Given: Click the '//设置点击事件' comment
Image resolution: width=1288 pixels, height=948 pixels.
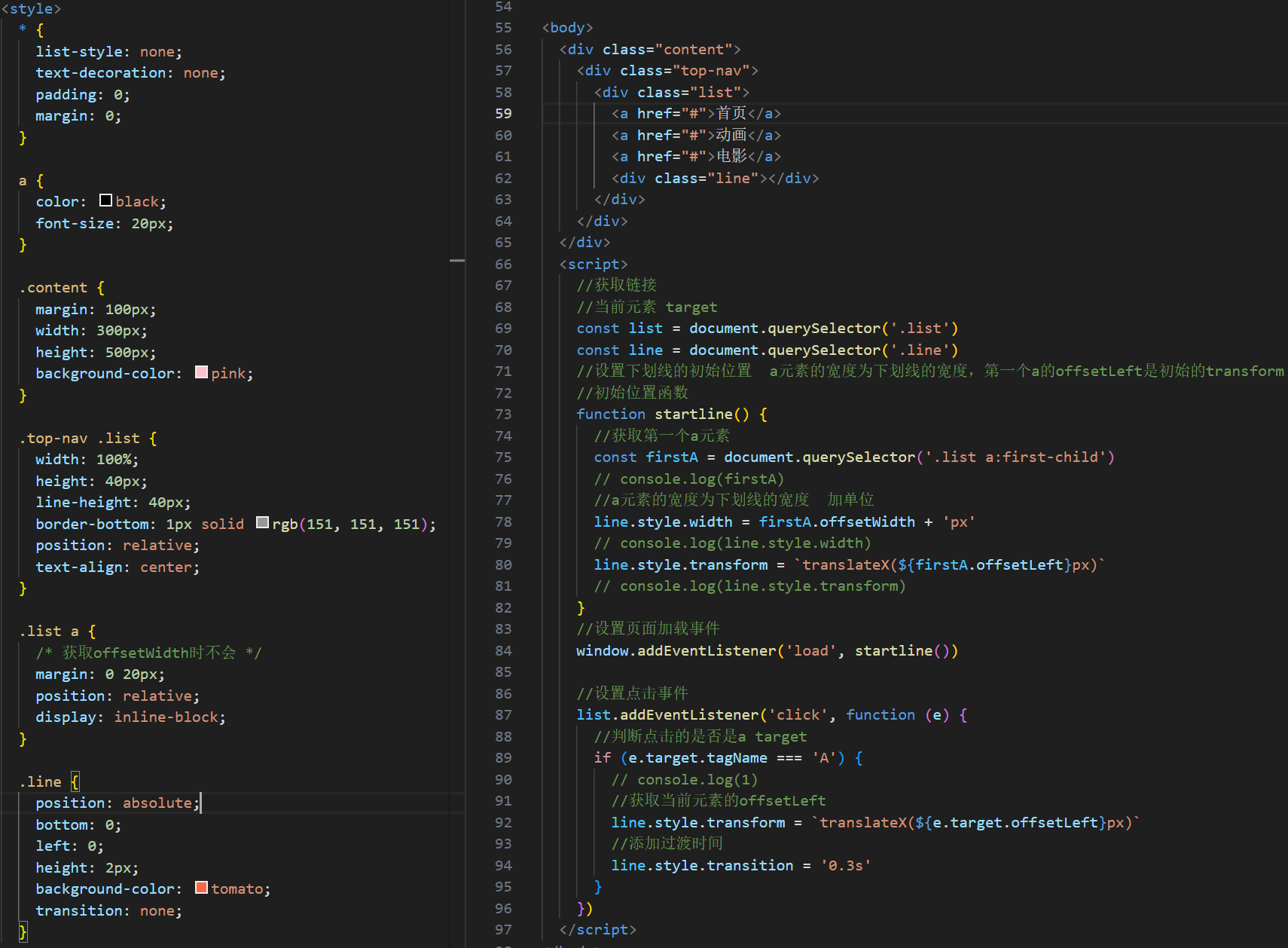Looking at the screenshot, I should (633, 694).
